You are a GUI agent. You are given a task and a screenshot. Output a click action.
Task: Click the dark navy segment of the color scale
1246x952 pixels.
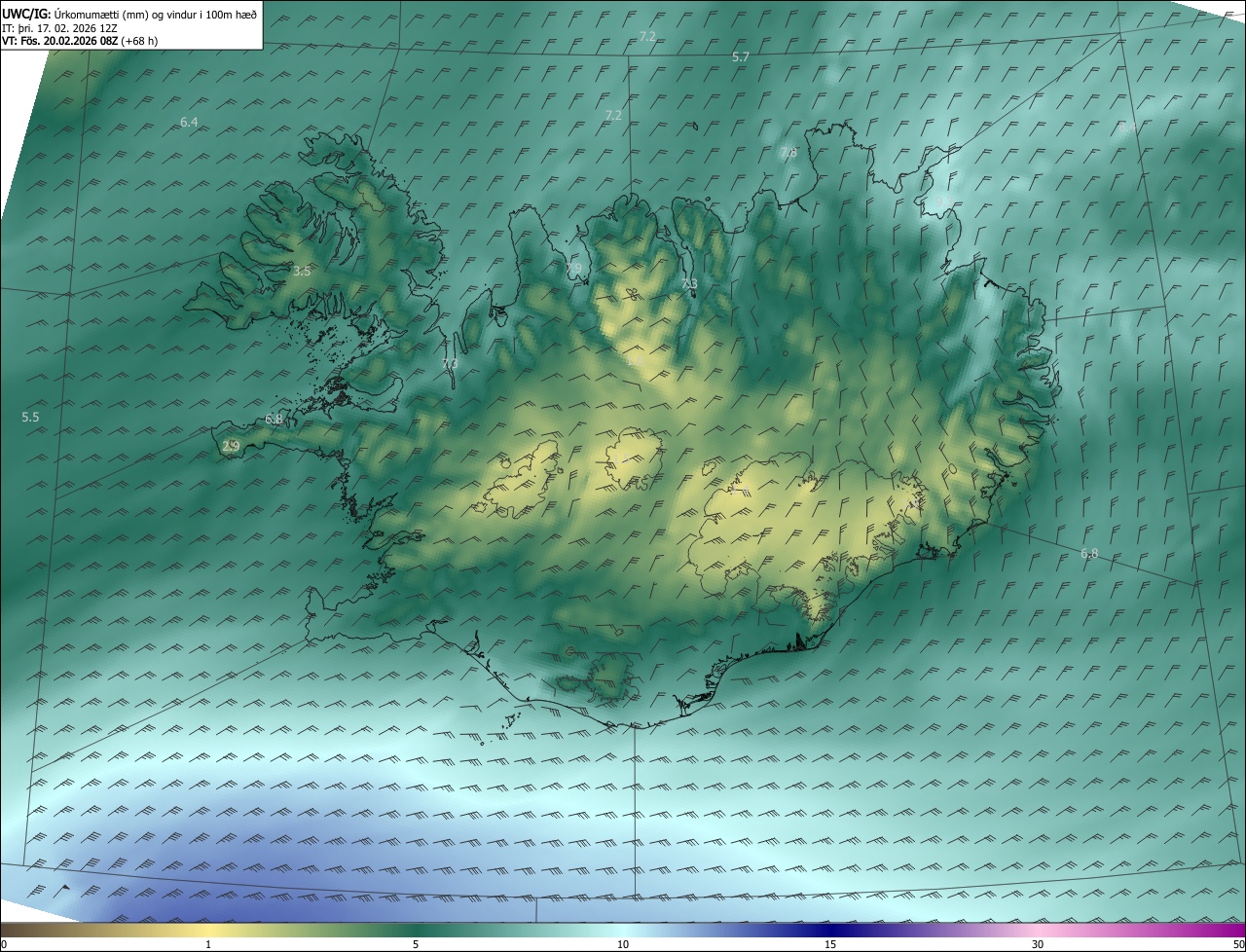pyautogui.click(x=830, y=930)
